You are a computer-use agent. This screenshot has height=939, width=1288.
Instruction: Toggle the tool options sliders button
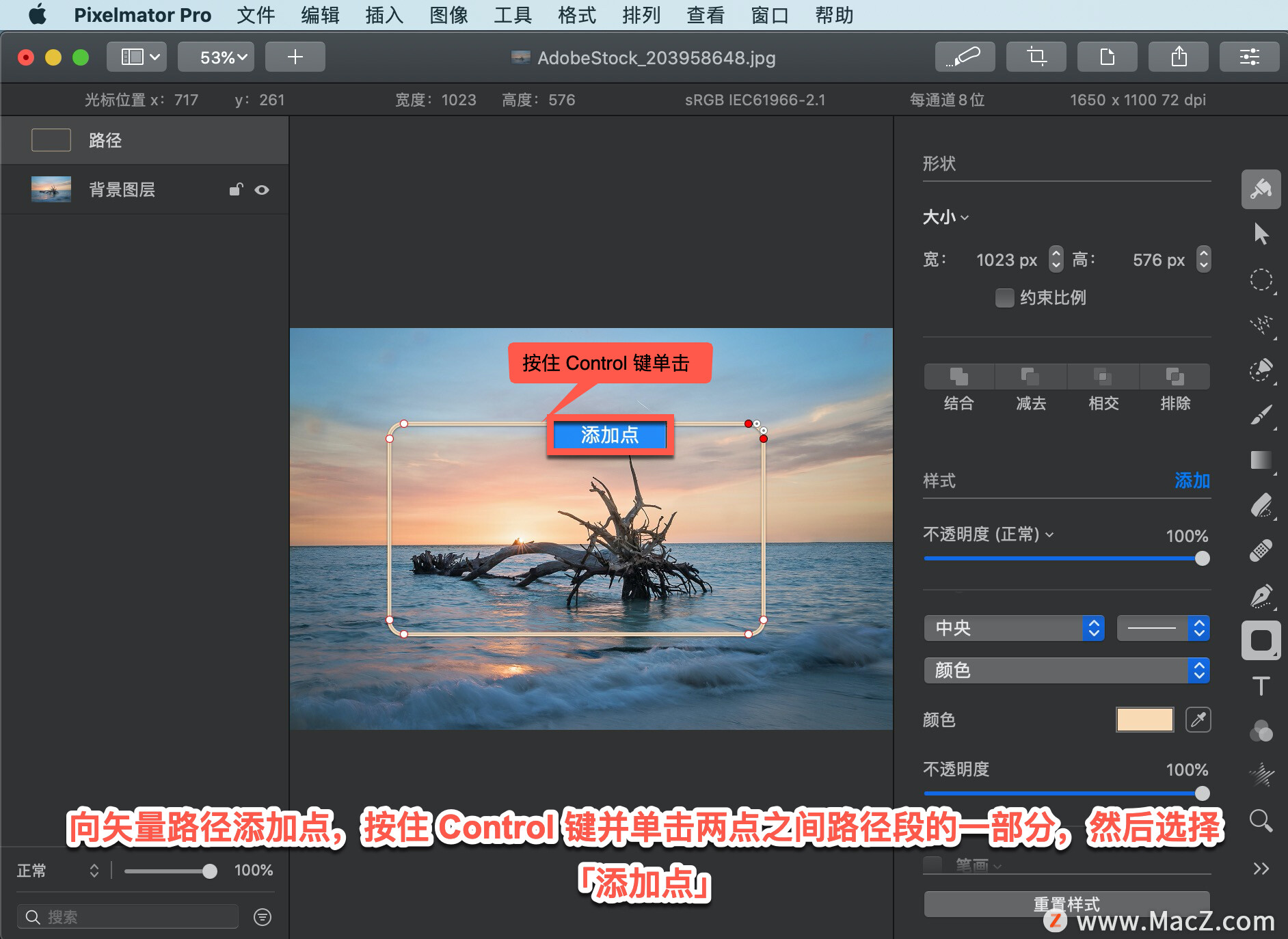pos(1249,57)
